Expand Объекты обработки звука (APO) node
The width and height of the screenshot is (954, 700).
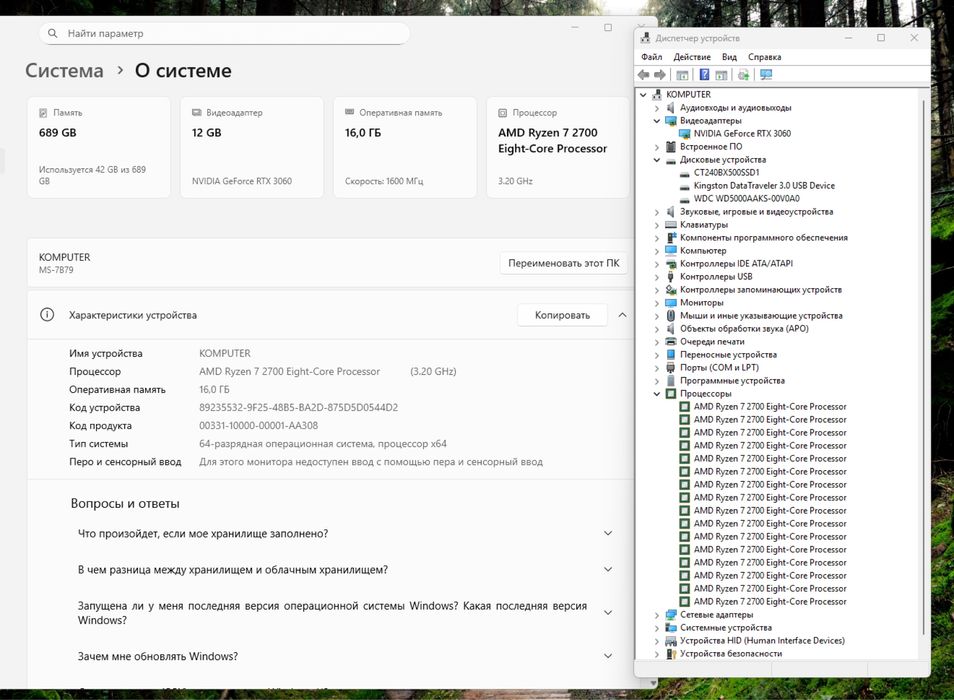(x=656, y=329)
